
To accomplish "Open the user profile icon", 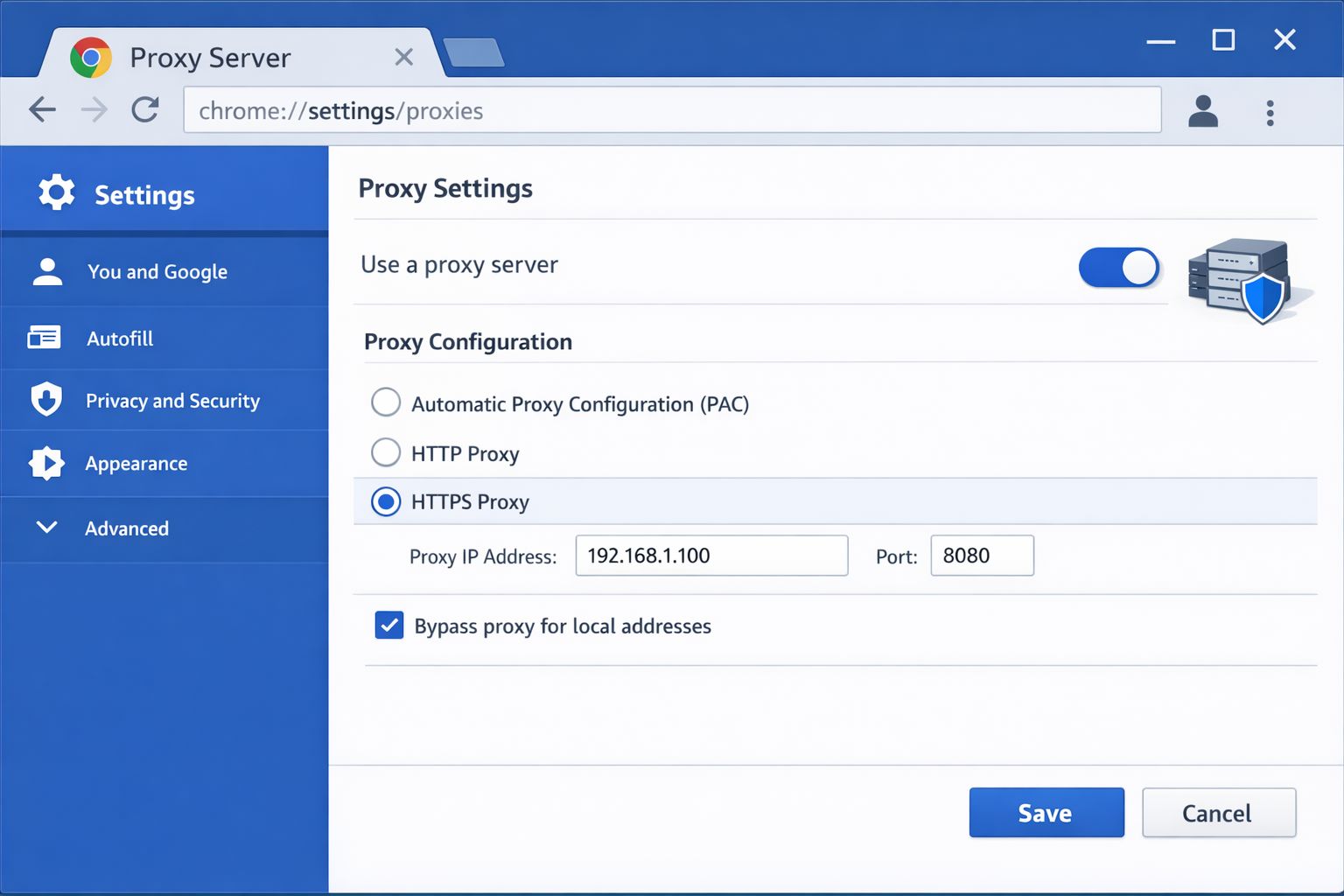I will [1203, 111].
